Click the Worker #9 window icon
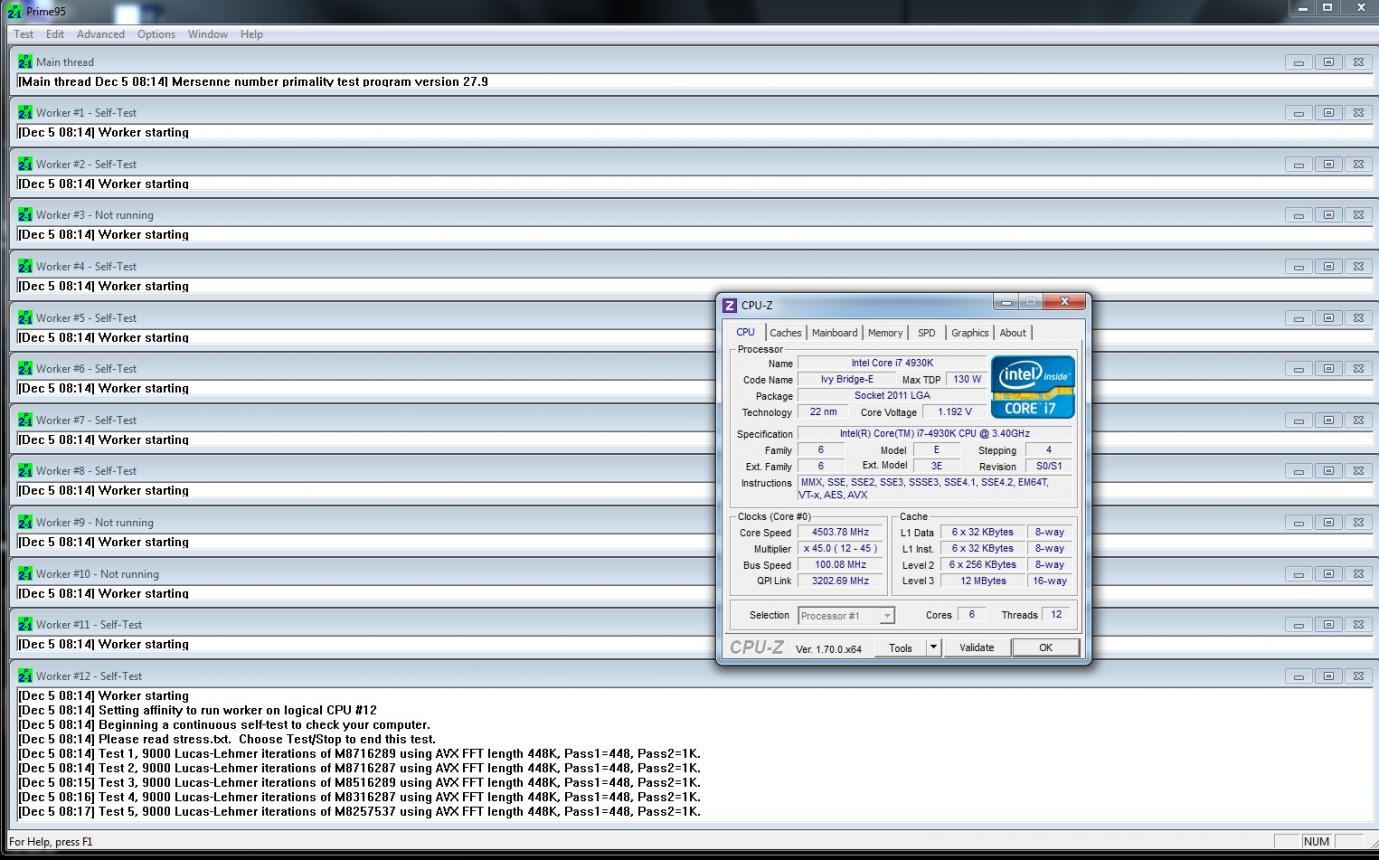 point(26,523)
